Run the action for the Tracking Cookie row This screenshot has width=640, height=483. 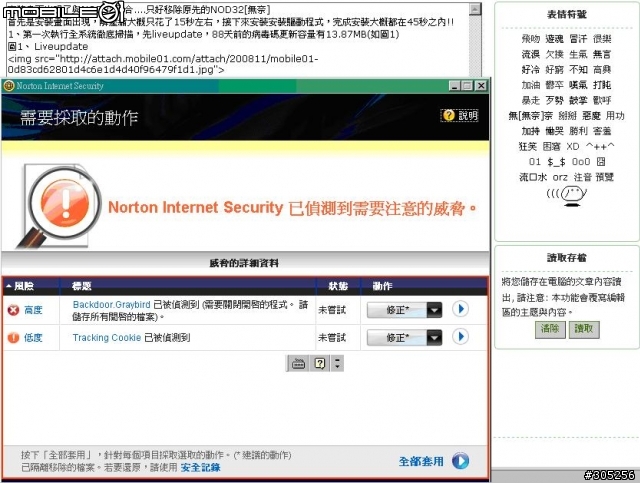(460, 337)
